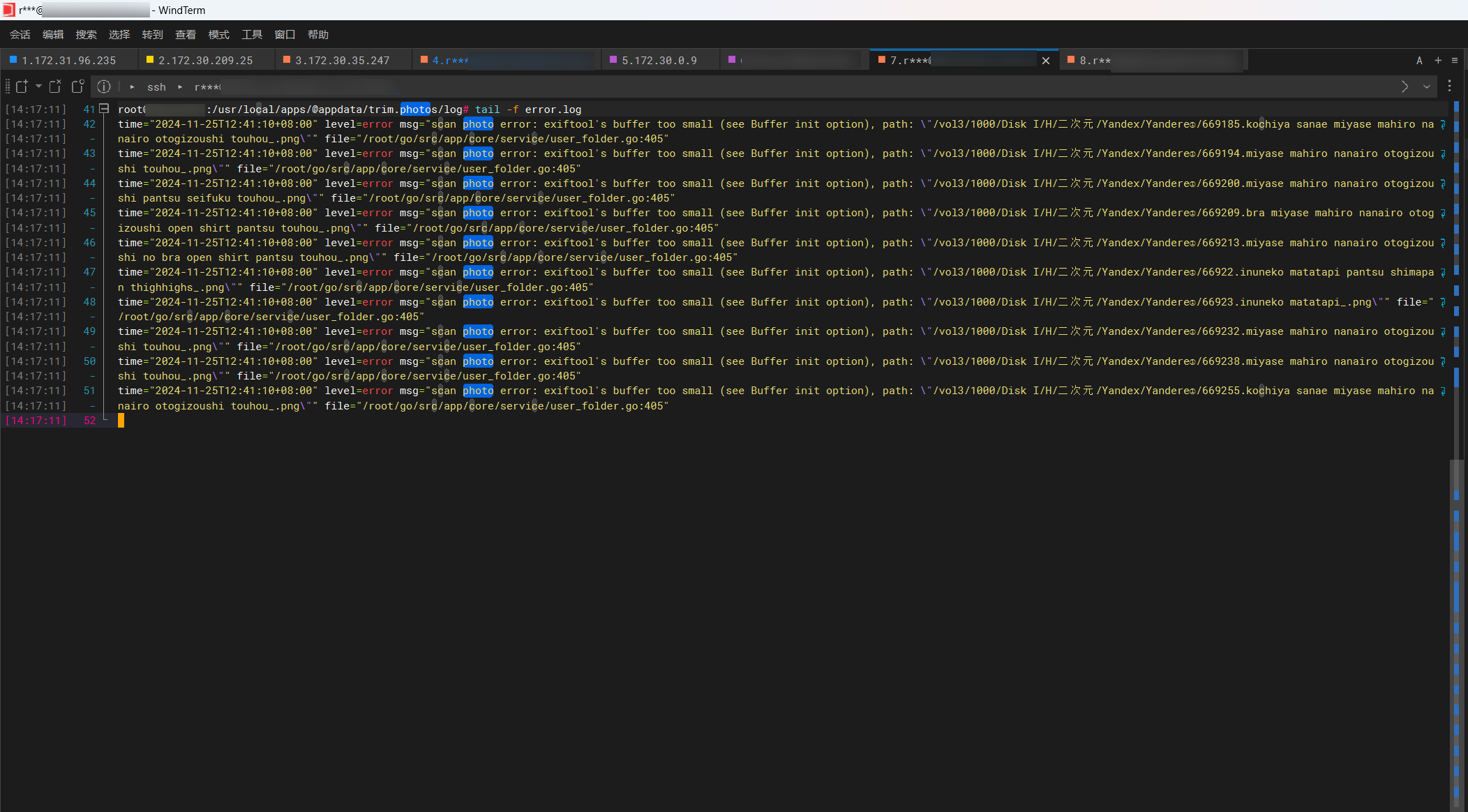
Task: Click line number 45 in gutter
Action: [x=89, y=213]
